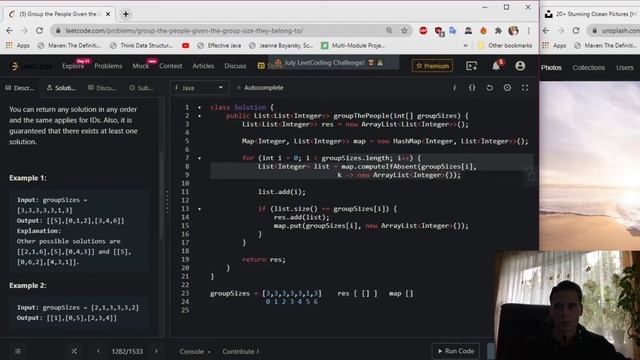
Task: Go back in LeetCode browser window
Action: pos(9,31)
